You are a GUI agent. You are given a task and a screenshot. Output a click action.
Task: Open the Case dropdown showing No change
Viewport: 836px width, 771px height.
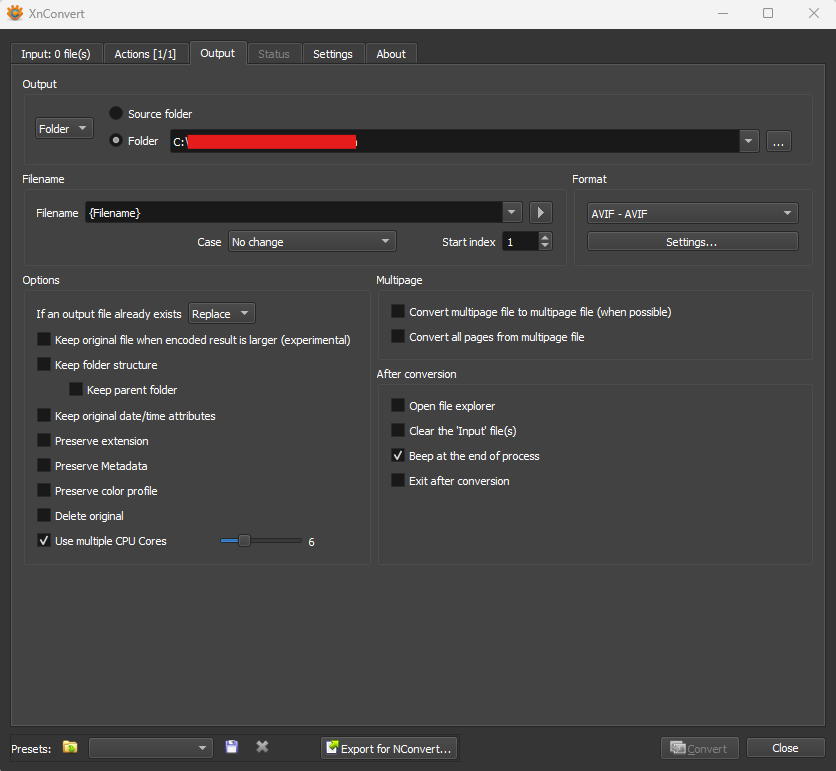click(311, 241)
